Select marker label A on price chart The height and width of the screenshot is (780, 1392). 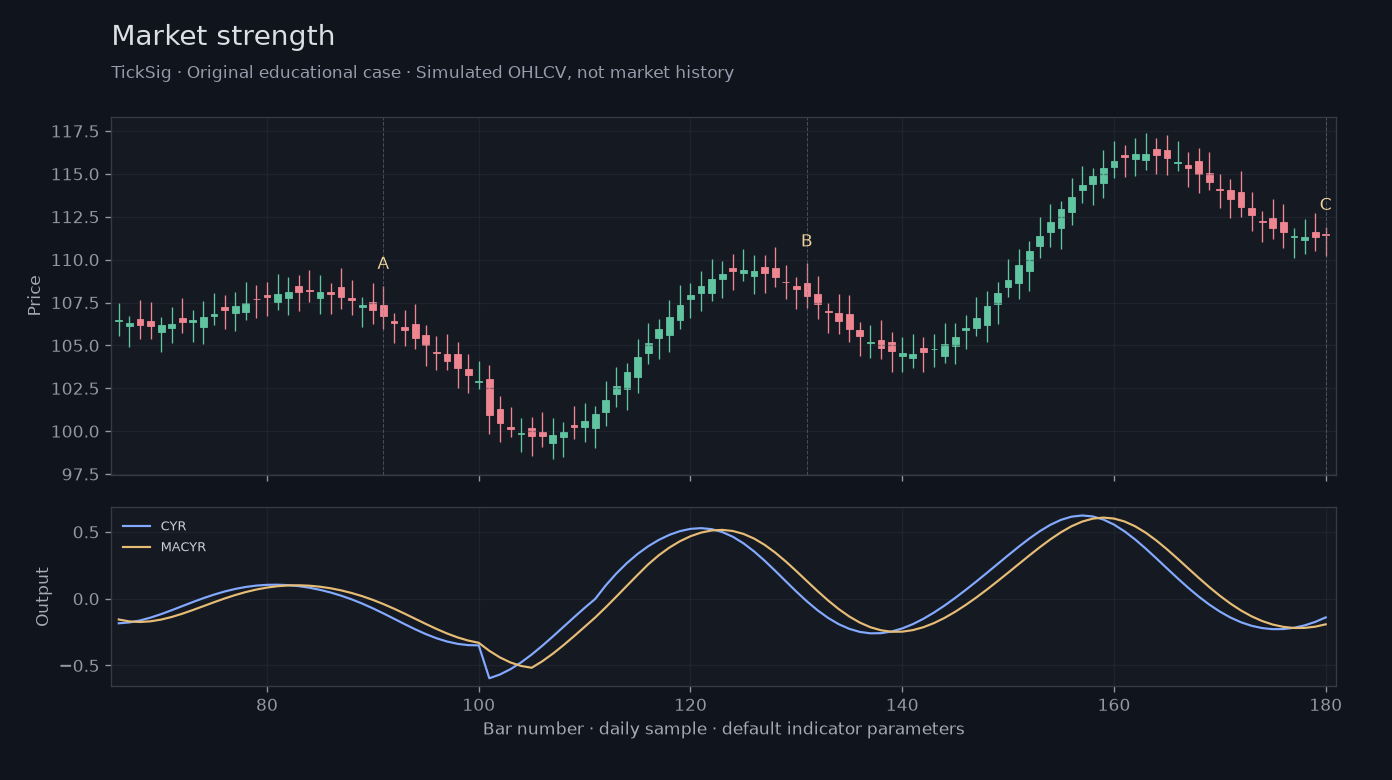[383, 264]
